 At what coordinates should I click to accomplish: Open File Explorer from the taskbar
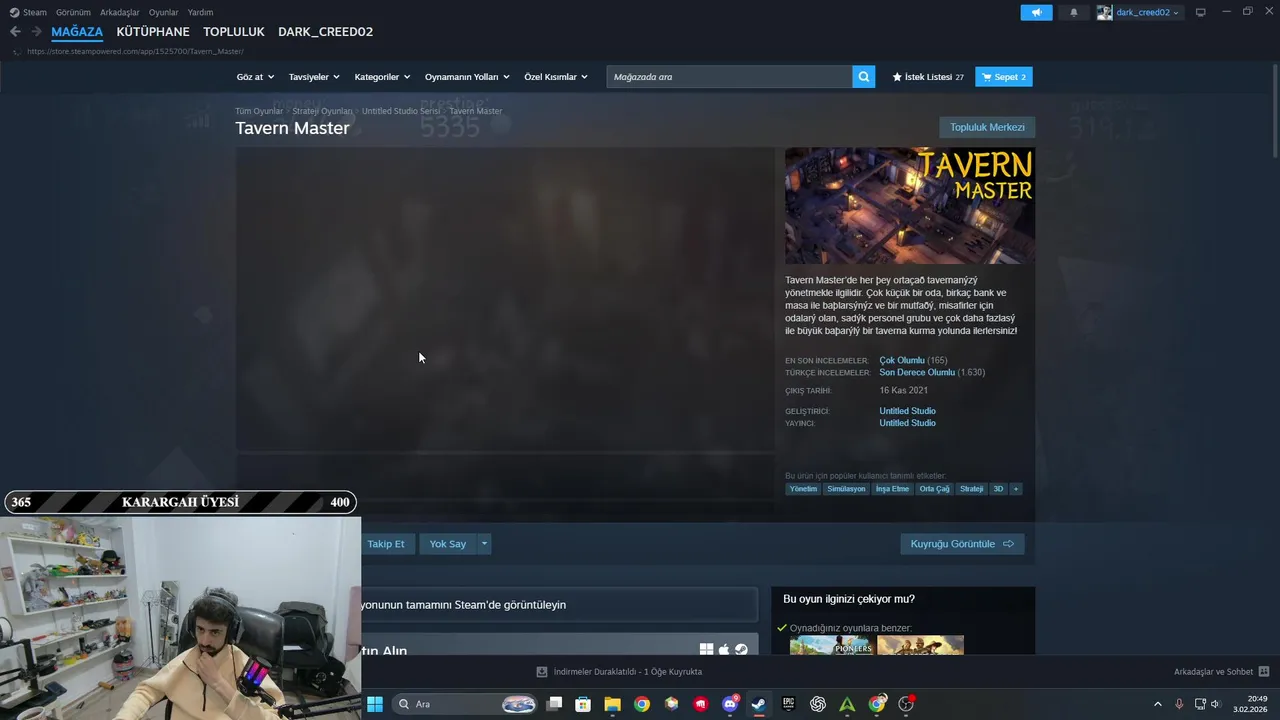(613, 704)
